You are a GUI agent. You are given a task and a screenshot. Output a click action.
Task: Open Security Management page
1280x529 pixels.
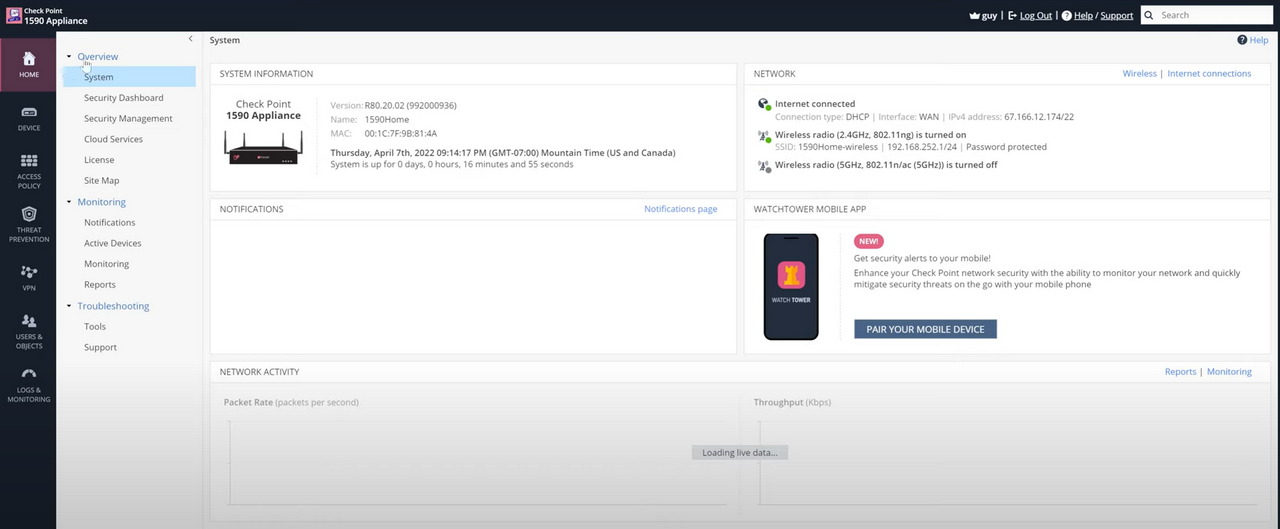coord(128,118)
